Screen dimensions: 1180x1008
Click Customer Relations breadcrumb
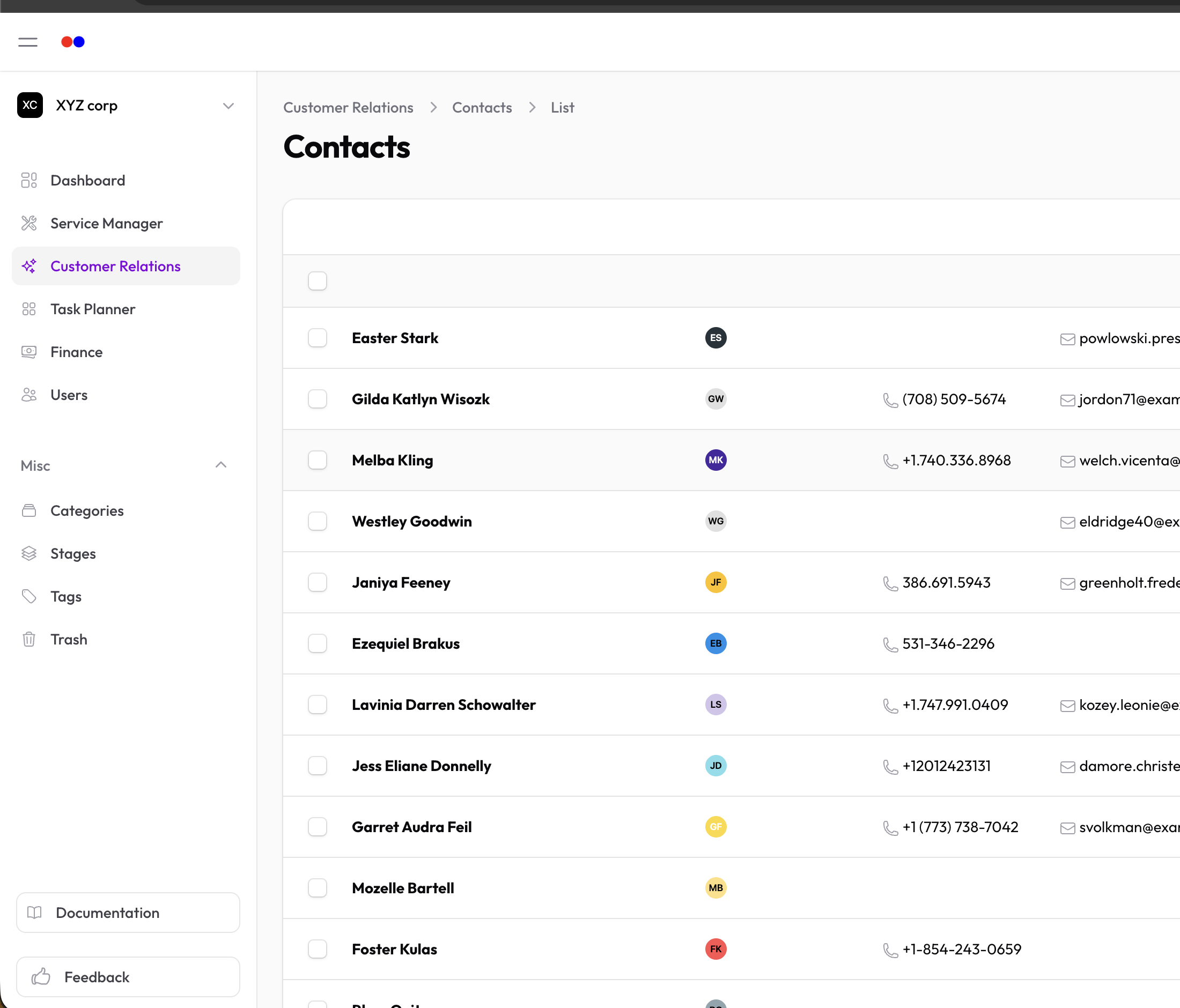point(349,108)
